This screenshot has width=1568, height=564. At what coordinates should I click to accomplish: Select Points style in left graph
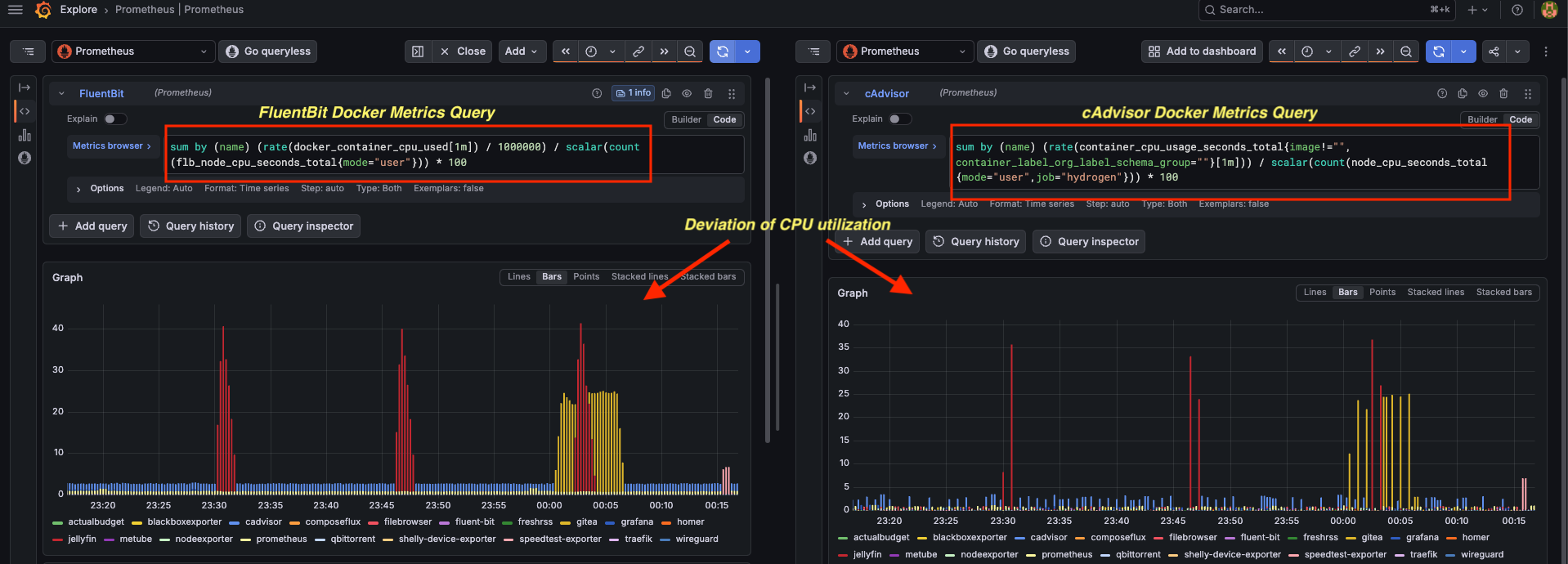coord(586,277)
